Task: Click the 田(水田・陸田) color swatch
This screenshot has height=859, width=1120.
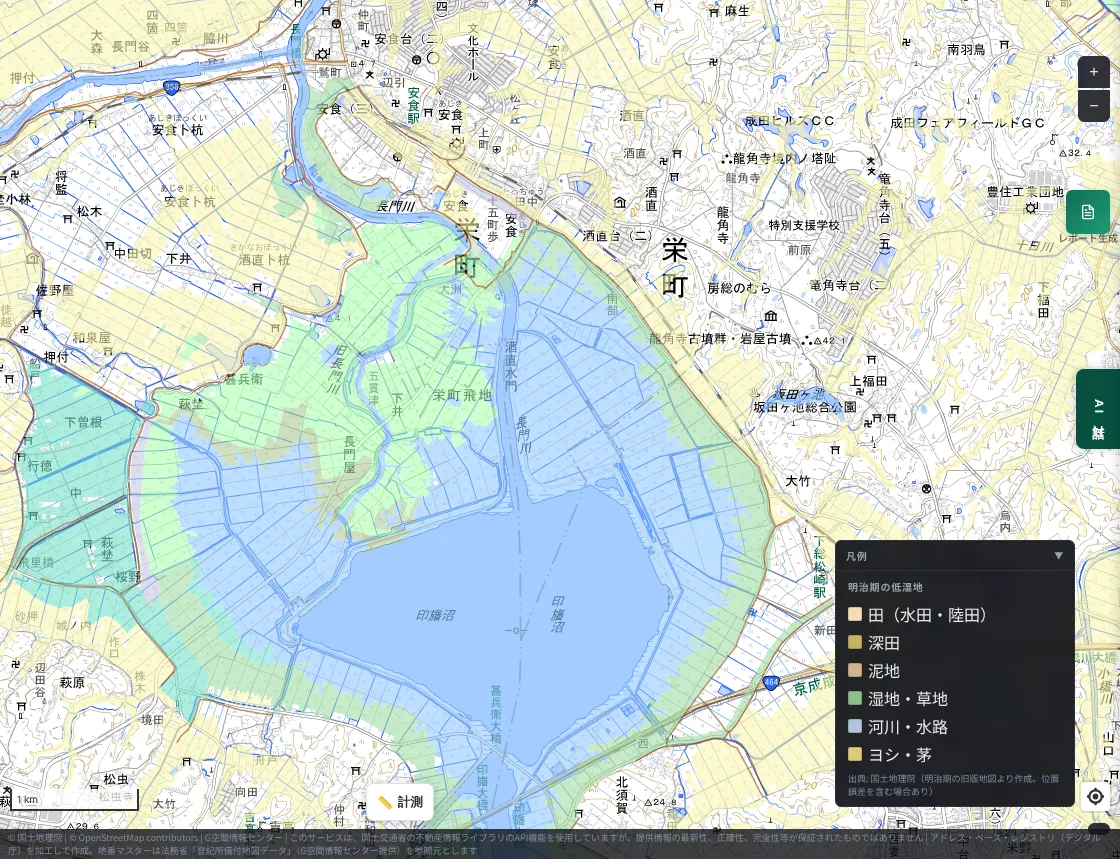Action: (854, 615)
